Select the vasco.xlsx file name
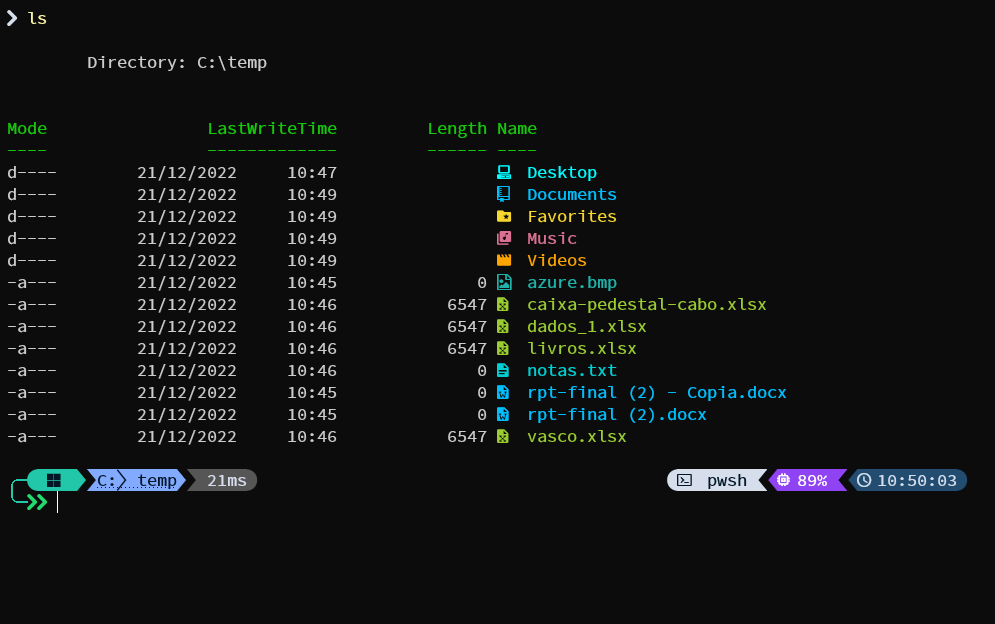995x624 pixels. click(576, 436)
